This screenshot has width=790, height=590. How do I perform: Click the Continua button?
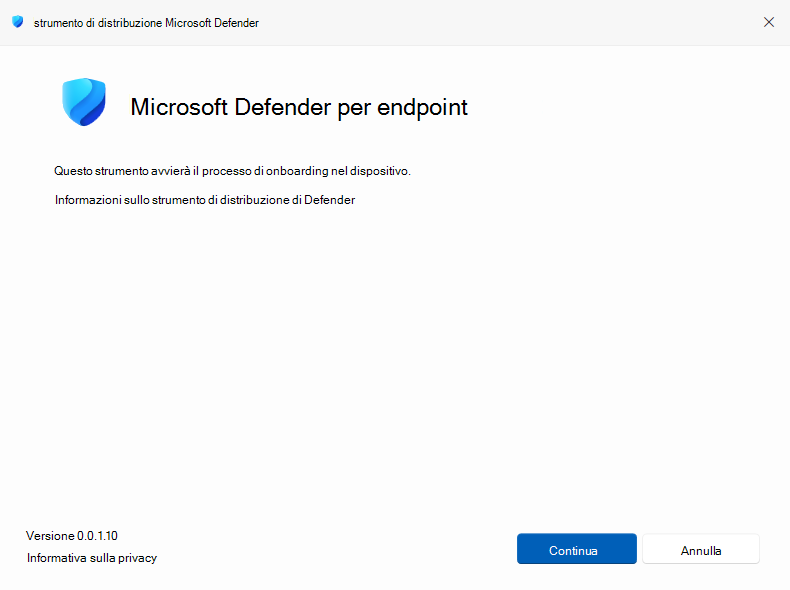576,549
